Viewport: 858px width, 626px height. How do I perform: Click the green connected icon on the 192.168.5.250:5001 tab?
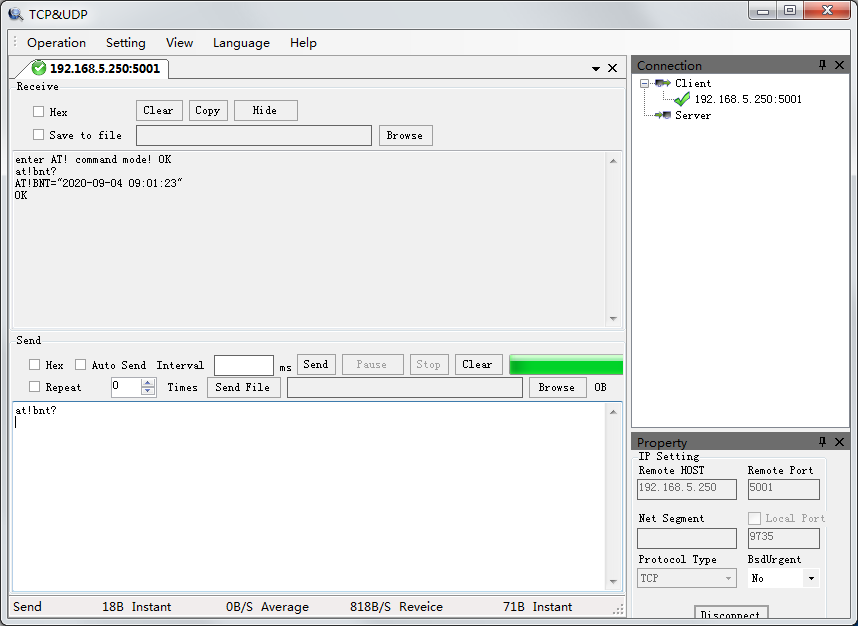(x=39, y=68)
